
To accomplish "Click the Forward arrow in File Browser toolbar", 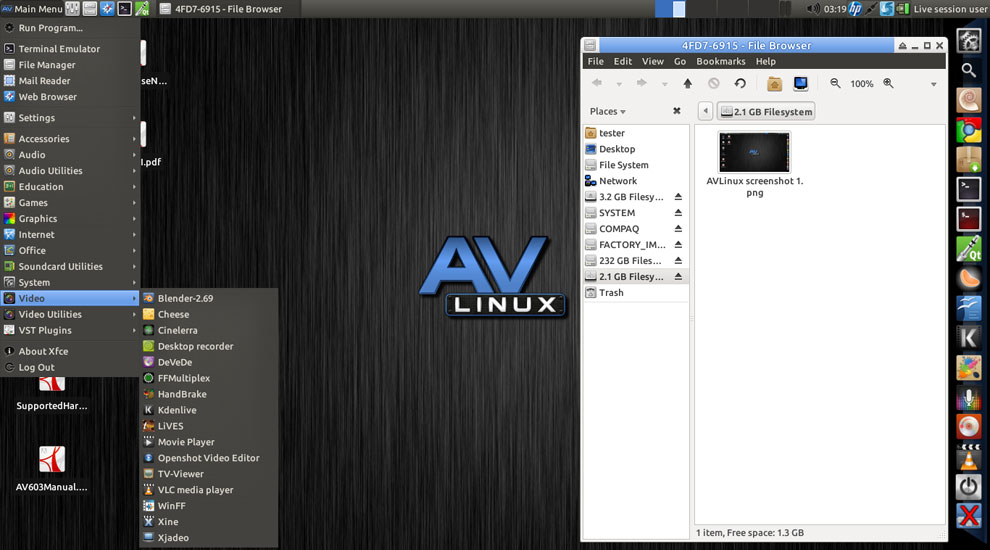I will coord(641,83).
